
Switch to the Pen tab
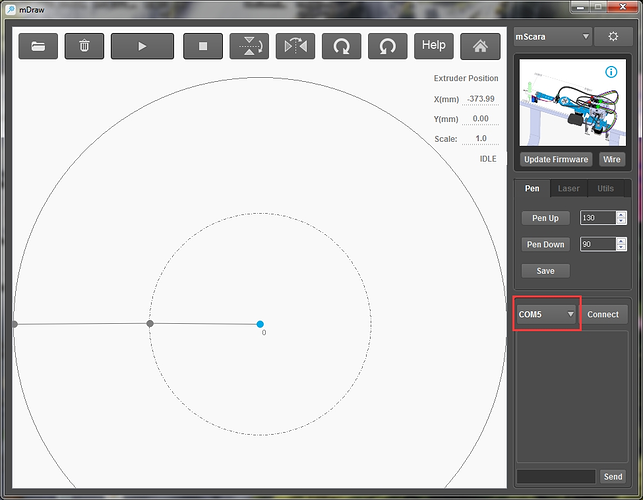click(x=532, y=188)
